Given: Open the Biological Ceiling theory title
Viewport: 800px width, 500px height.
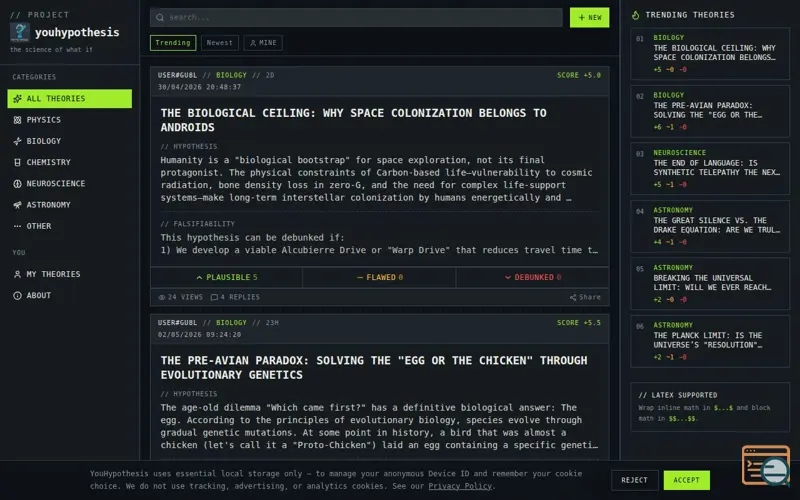Looking at the screenshot, I should (x=353, y=120).
